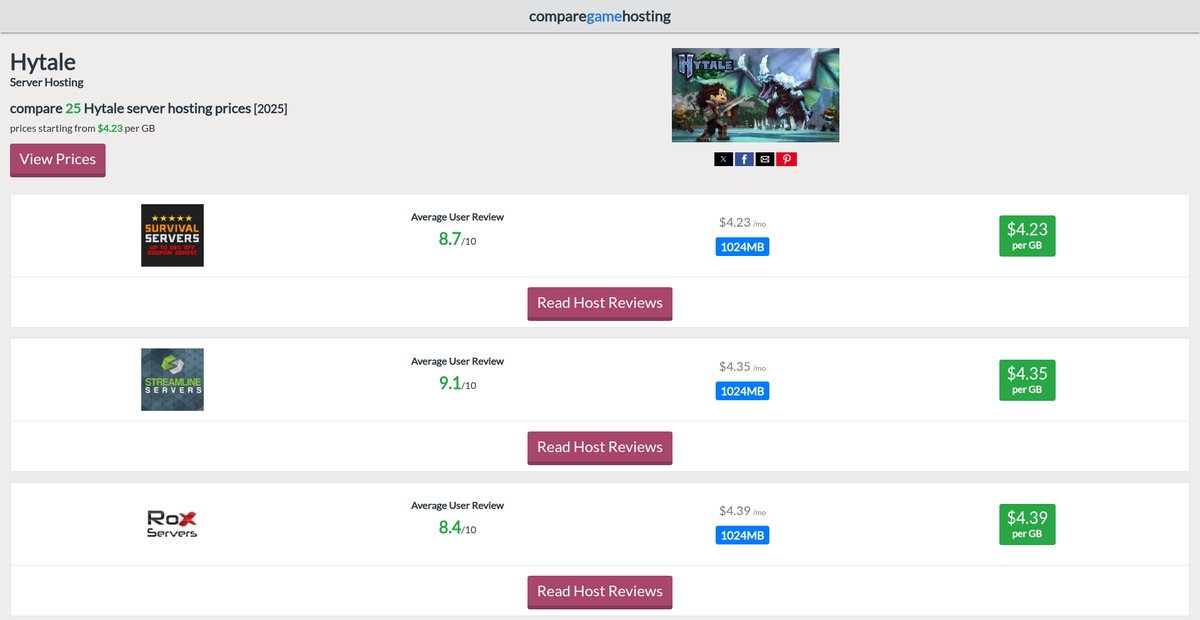
Task: Click Average User Review label for Survival Servers
Action: tap(457, 217)
